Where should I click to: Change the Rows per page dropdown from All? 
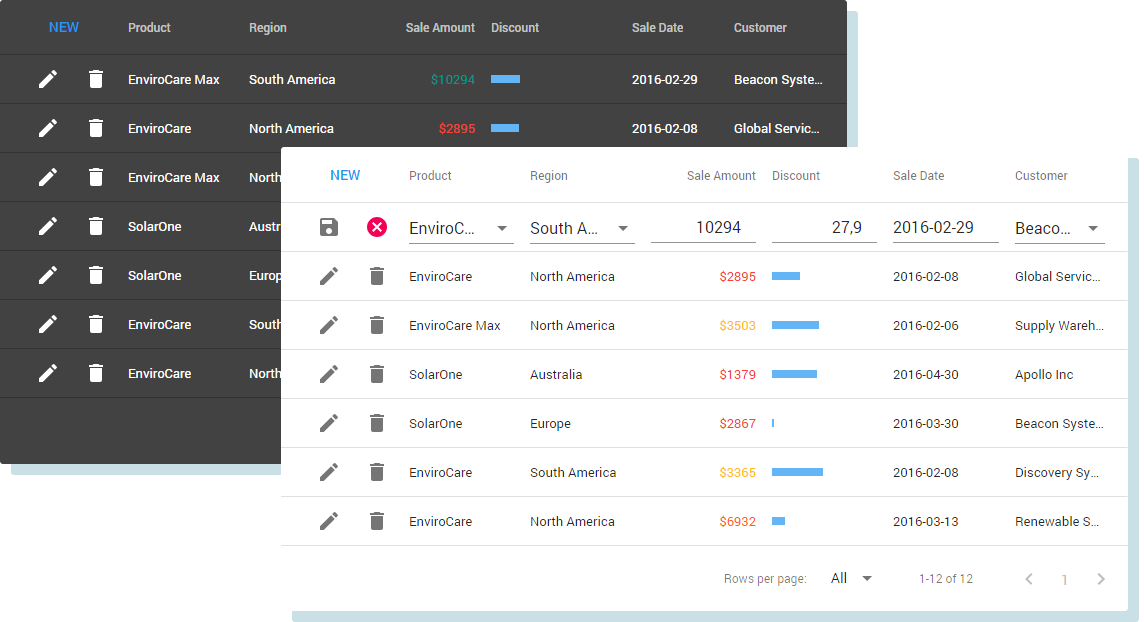850,578
